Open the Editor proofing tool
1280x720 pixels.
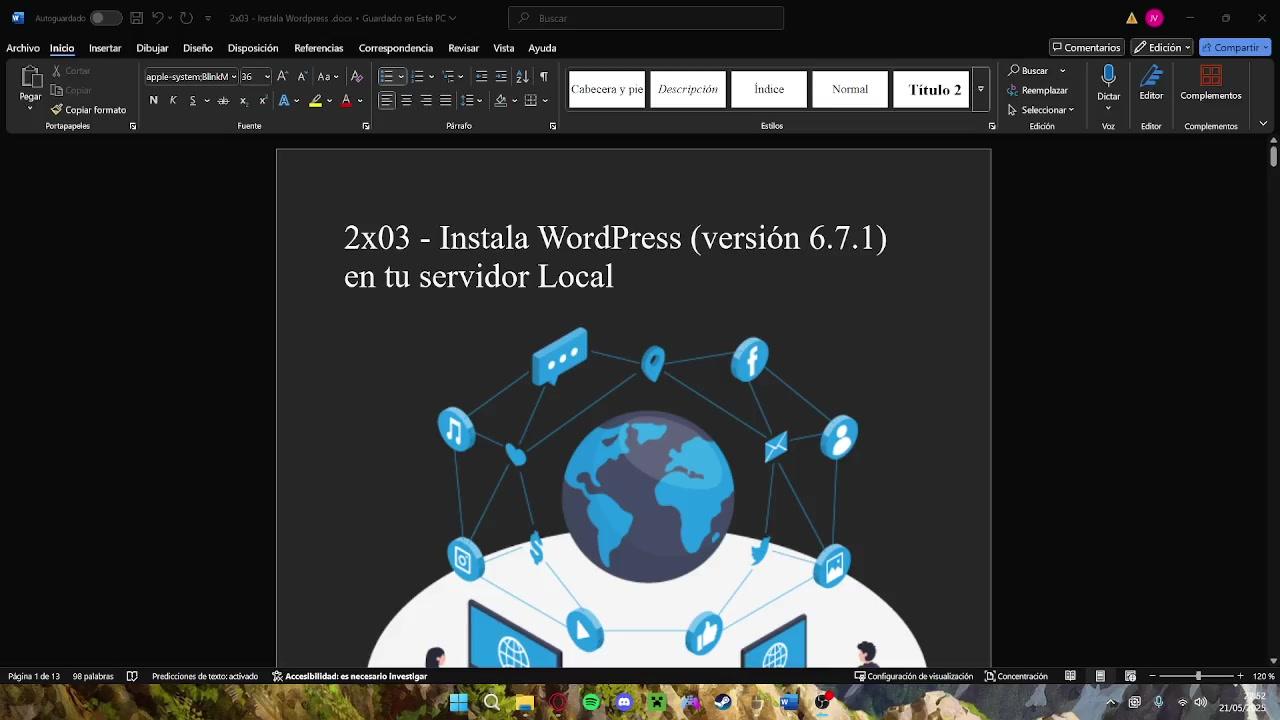(x=1151, y=84)
